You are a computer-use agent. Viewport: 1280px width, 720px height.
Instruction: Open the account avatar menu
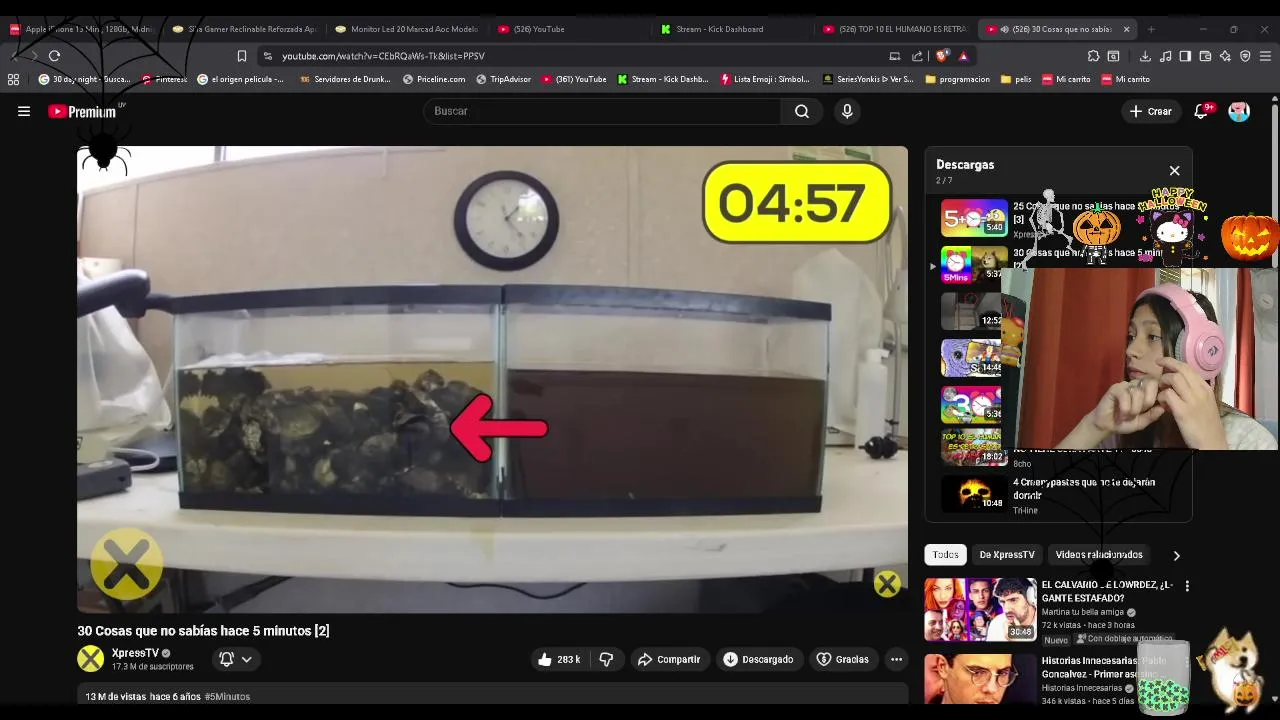[1239, 111]
